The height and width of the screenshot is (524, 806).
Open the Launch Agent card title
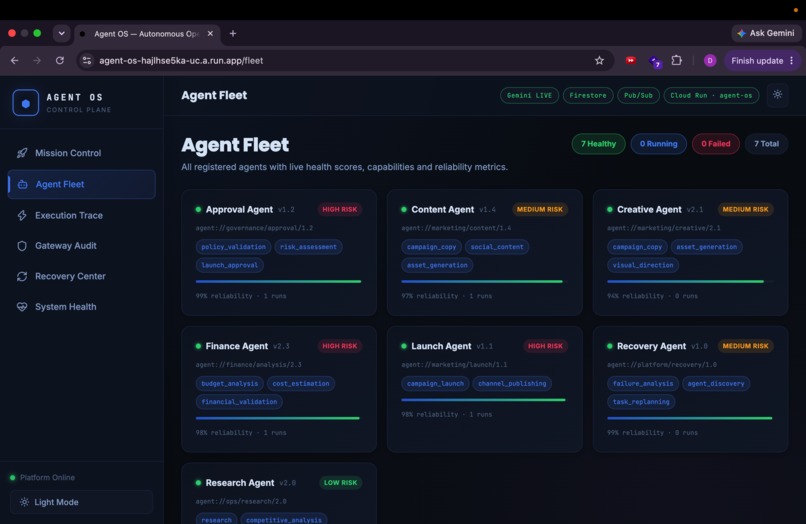click(441, 346)
